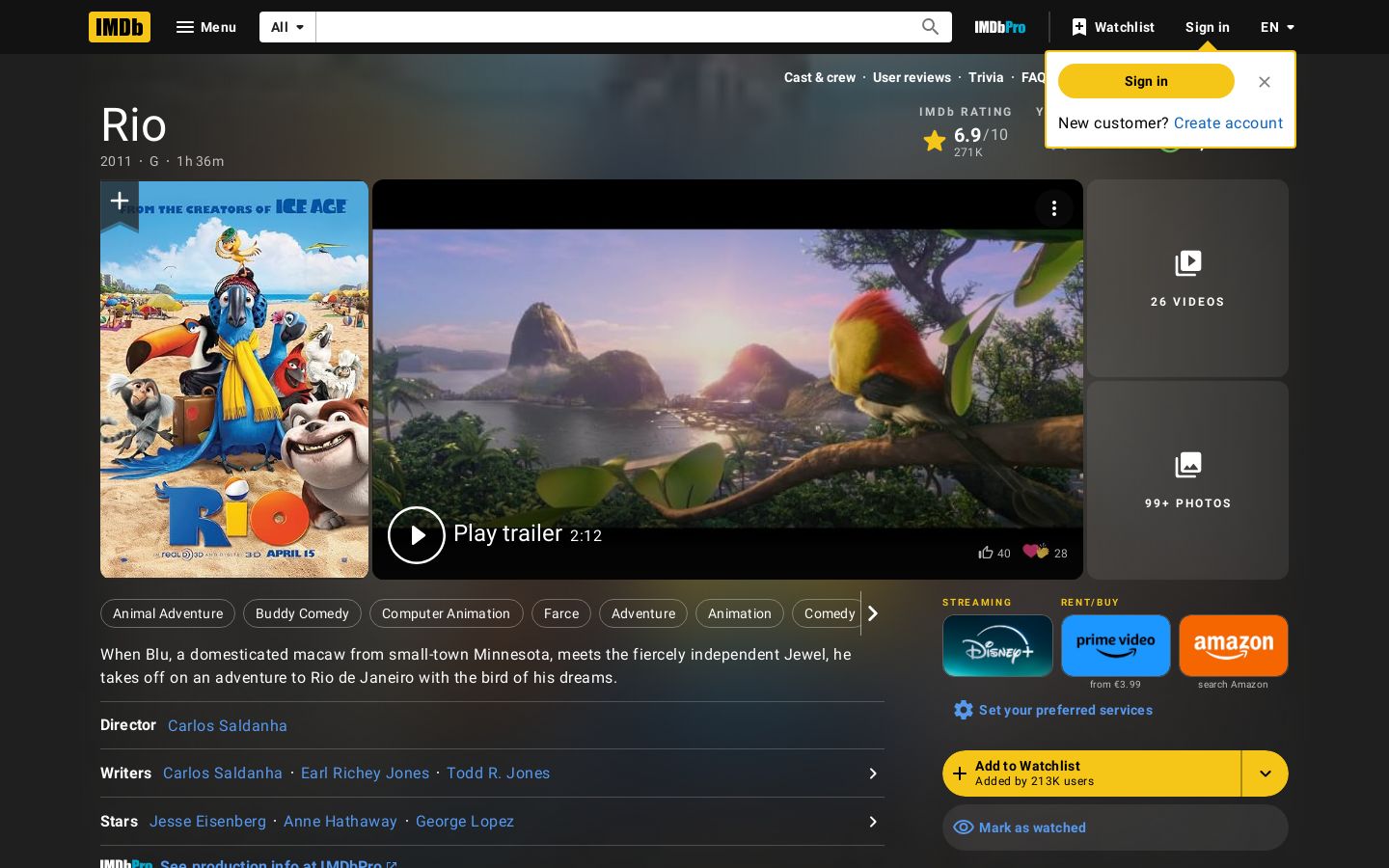Go to the IMDb home logo
This screenshot has height=868, width=1389.
120,27
